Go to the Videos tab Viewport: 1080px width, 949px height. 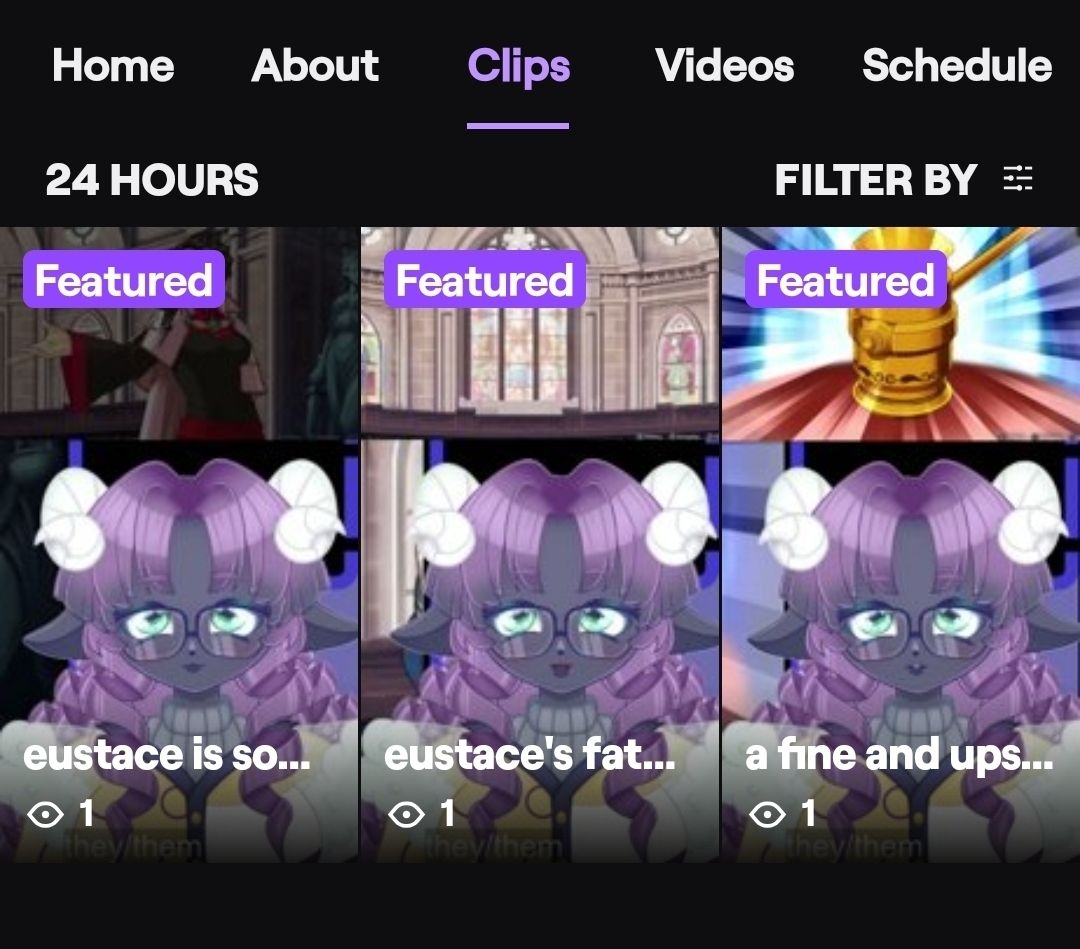point(725,65)
